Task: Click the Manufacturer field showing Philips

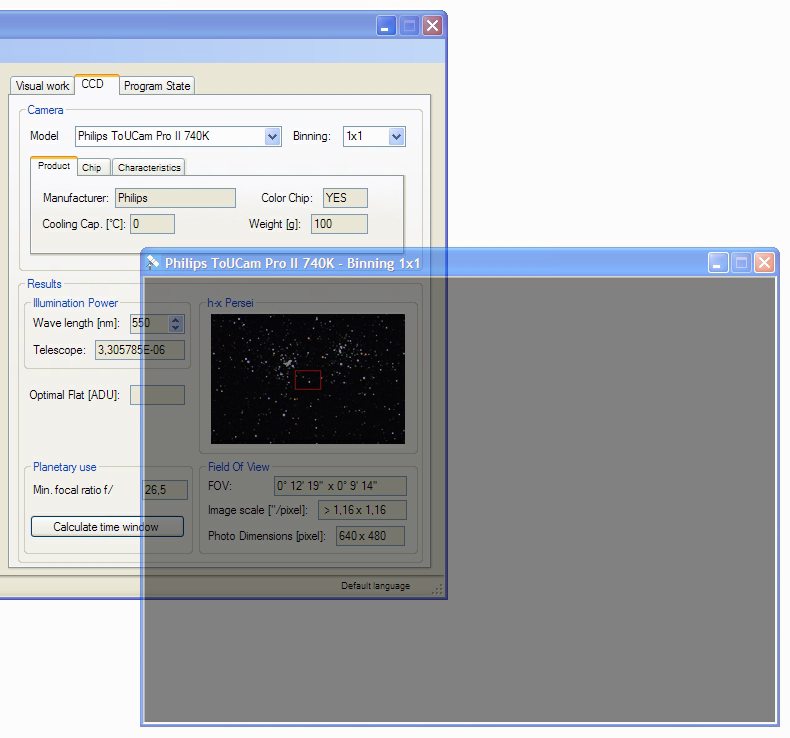Action: click(175, 198)
